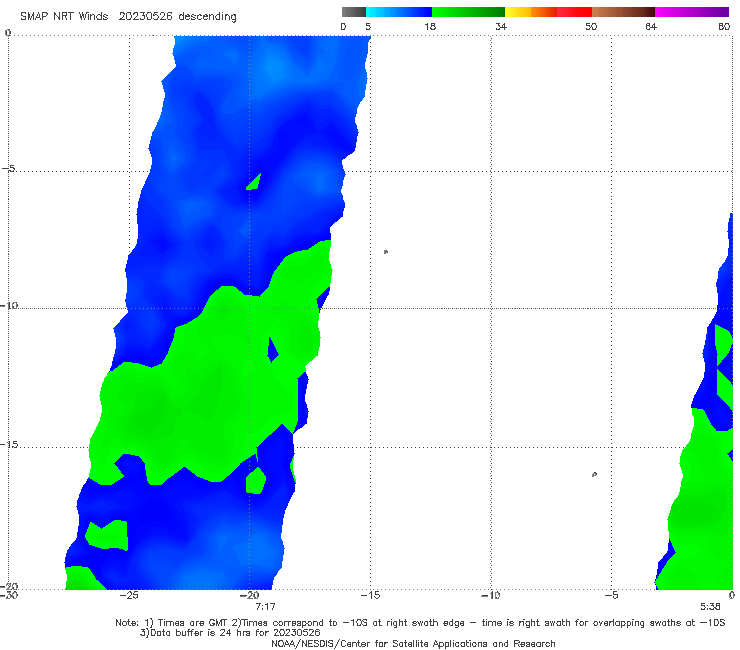Screen dimensions: 740x650
Task: Click the gray 0-5 colorbar segment
Action: coord(354,12)
